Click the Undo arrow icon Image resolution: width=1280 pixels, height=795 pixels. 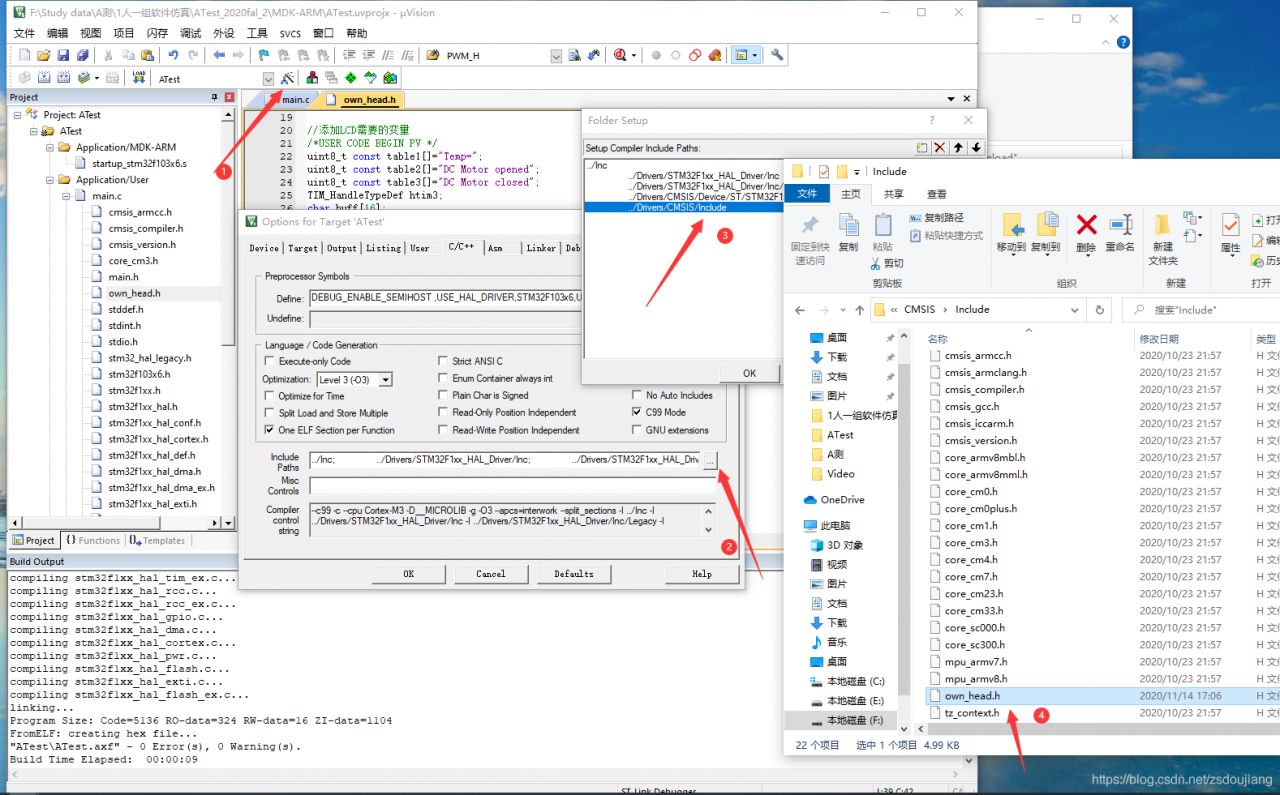pyautogui.click(x=174, y=55)
